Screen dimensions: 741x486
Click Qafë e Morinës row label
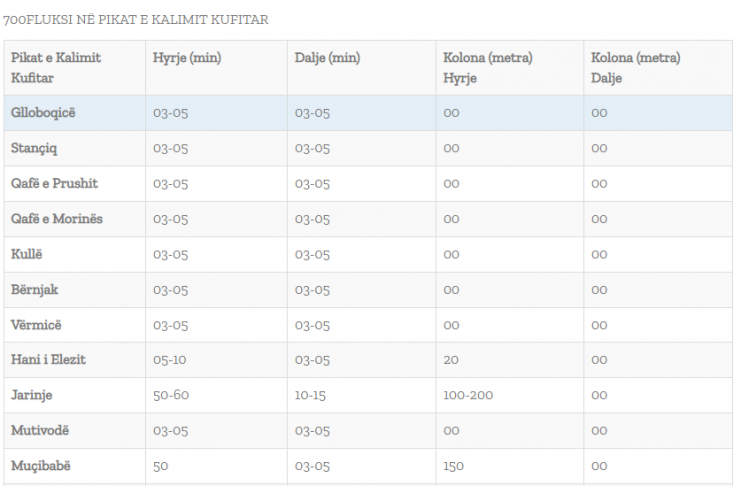point(75,219)
